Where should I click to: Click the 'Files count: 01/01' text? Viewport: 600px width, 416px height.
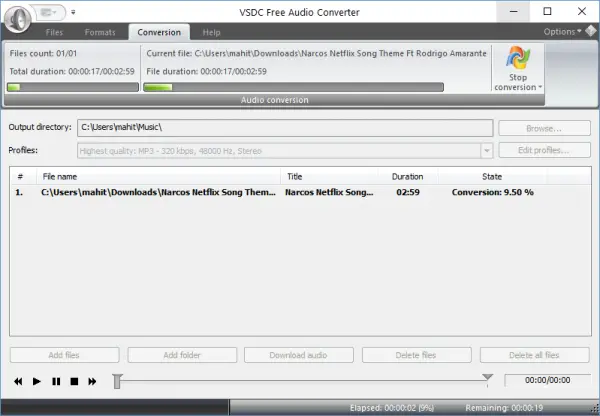point(43,53)
